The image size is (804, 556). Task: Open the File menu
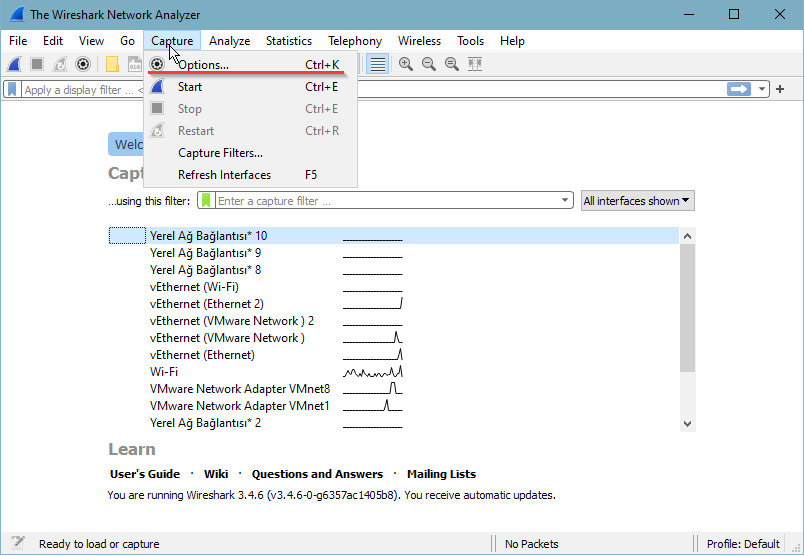pos(18,41)
